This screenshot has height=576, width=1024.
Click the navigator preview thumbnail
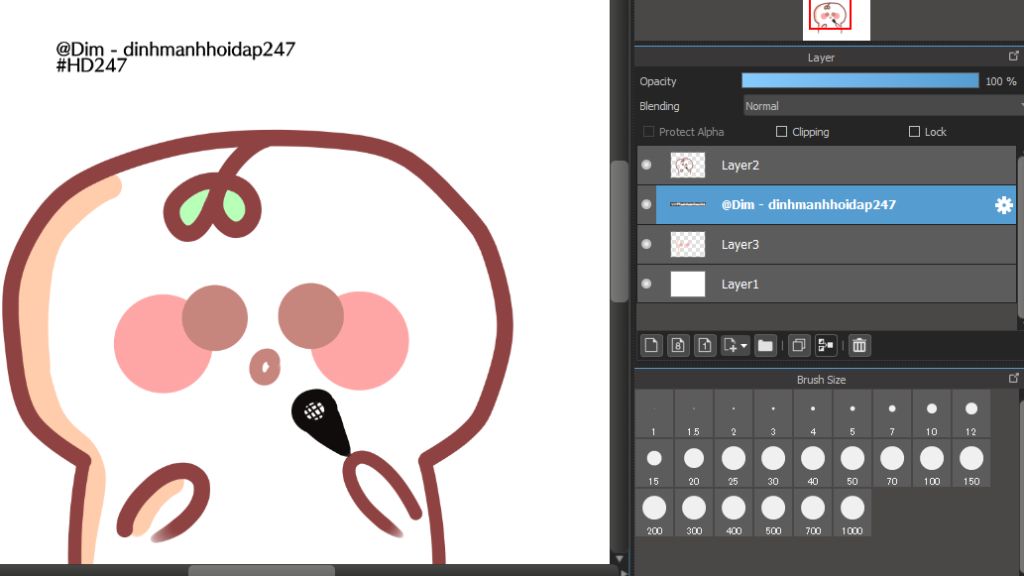837,20
